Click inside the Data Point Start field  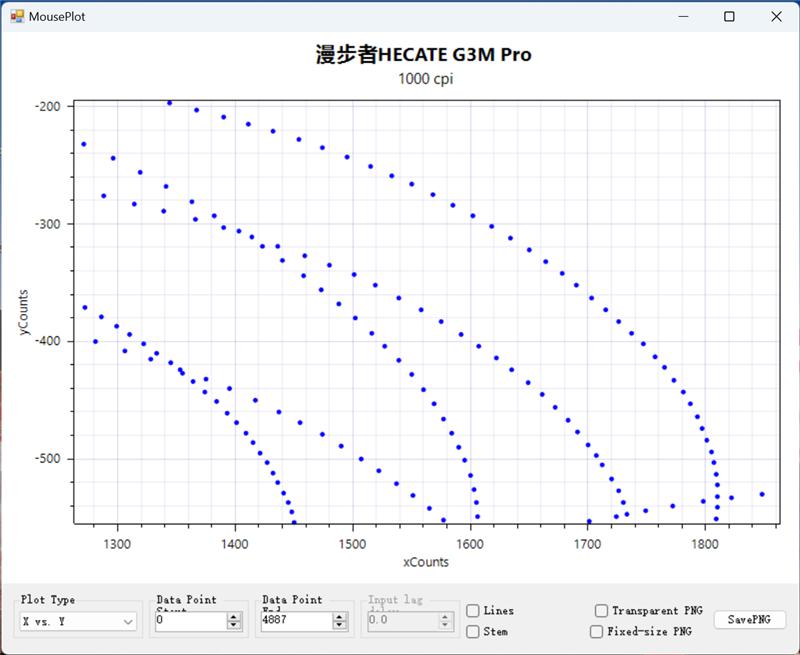(190, 622)
